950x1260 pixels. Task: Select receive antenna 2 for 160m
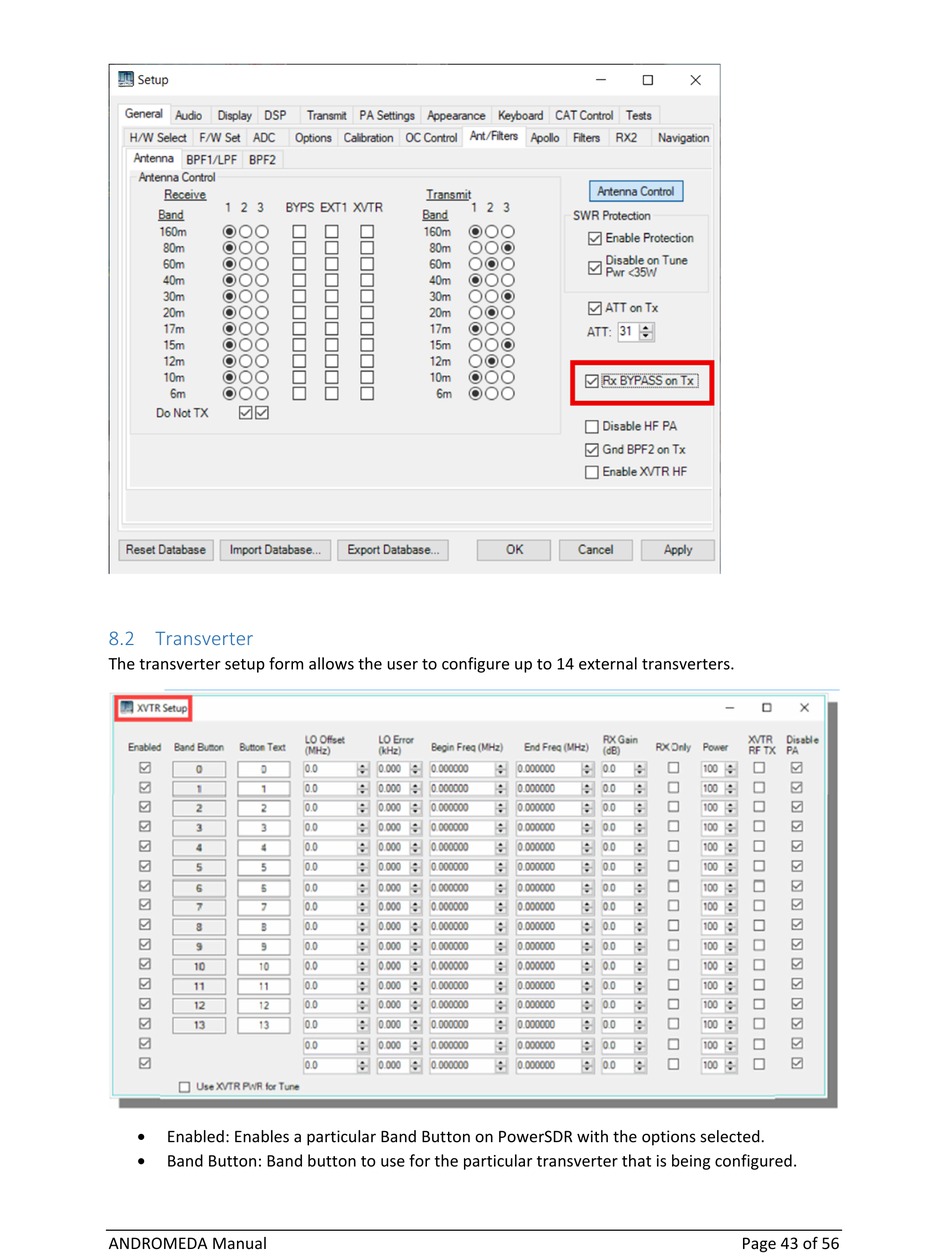[x=245, y=231]
